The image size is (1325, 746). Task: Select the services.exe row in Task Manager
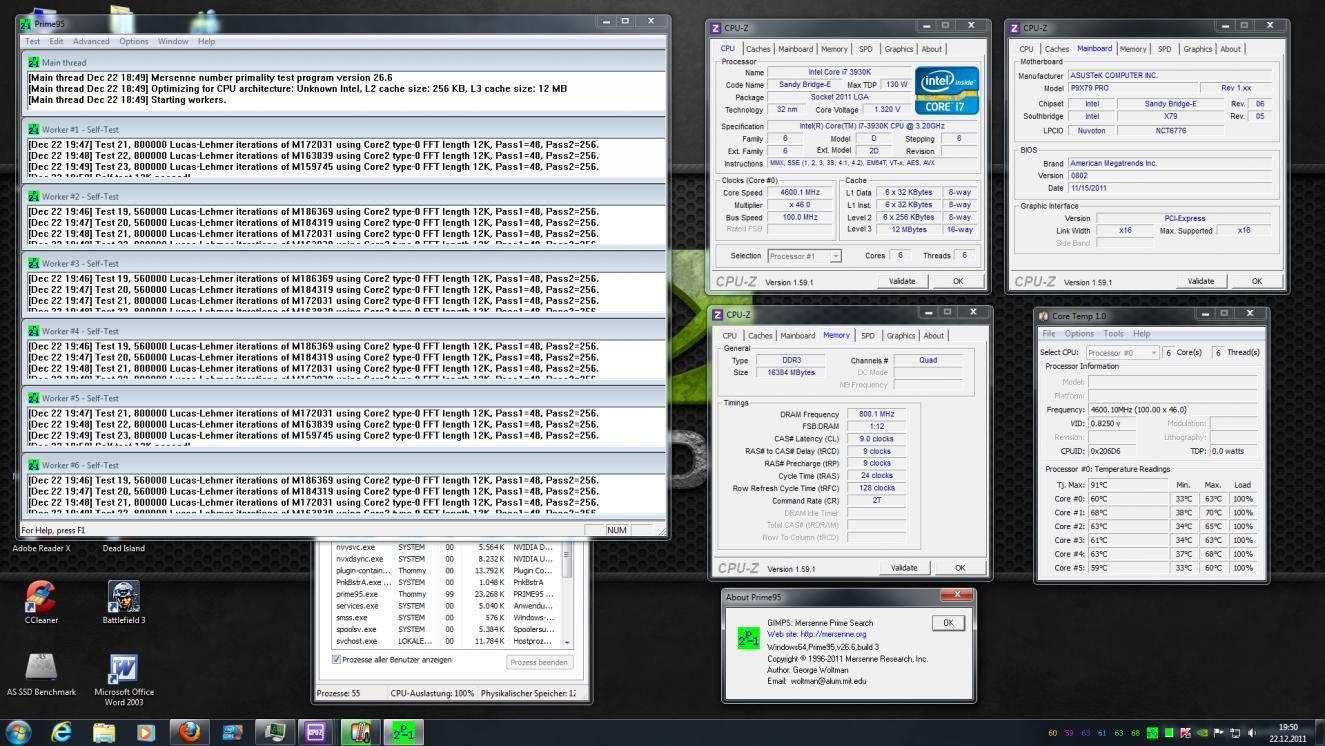(x=444, y=605)
